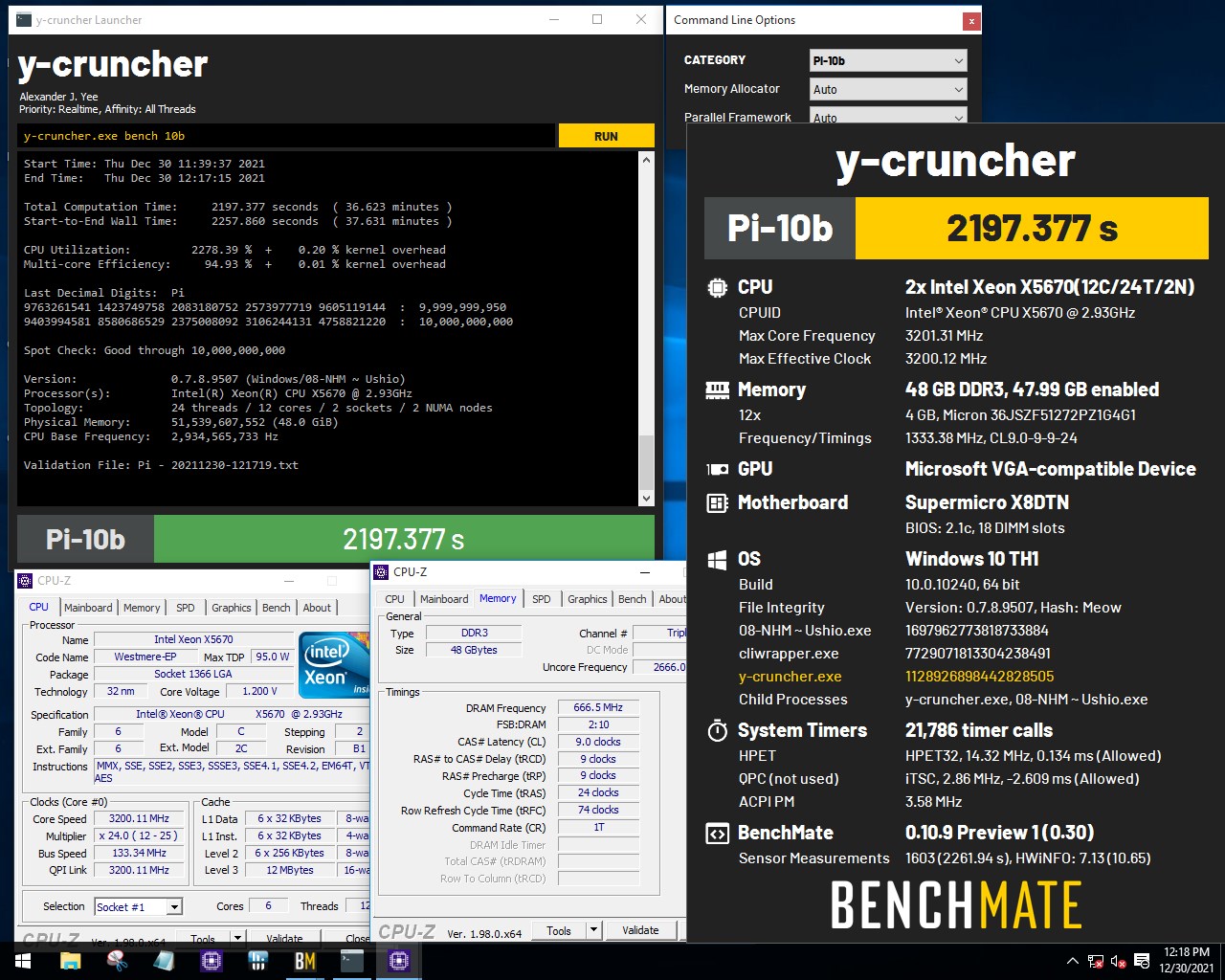Open the Socket #1 Selection dropdown in CPU-Z
1225x980 pixels.
[x=138, y=906]
